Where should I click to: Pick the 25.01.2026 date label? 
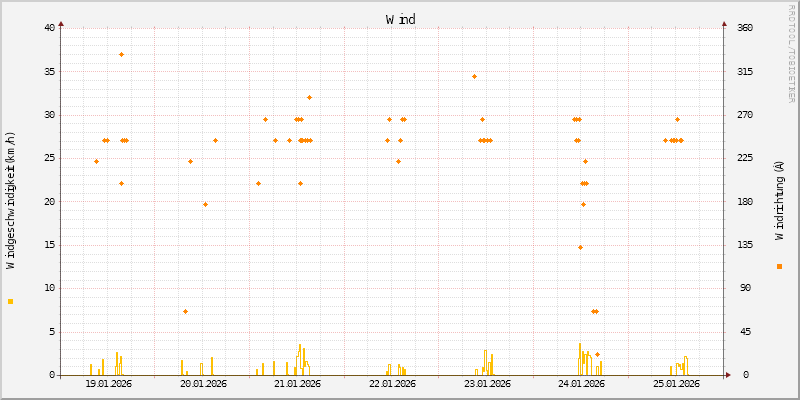tap(675, 383)
